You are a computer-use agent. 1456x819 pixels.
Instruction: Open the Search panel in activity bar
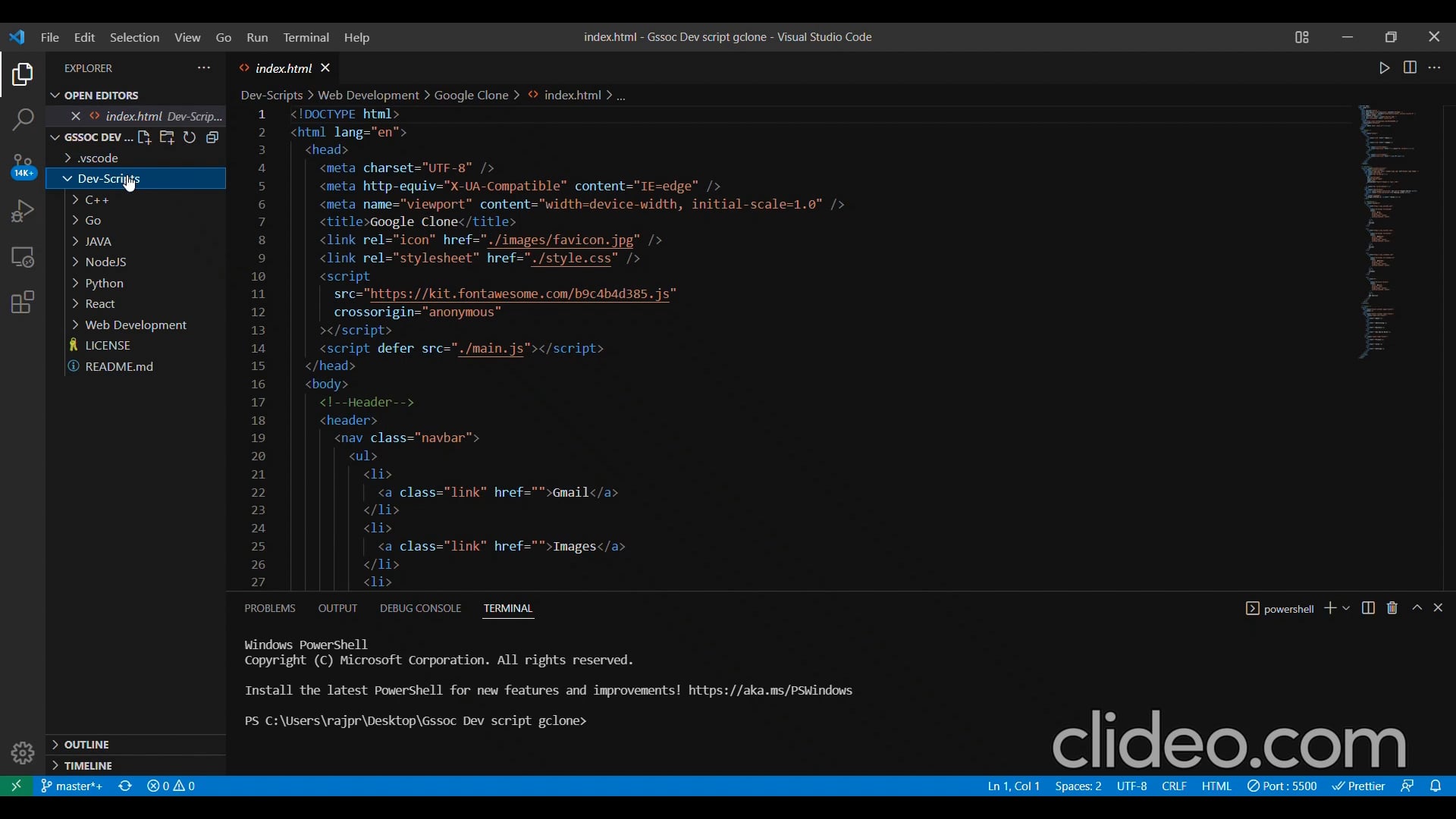coord(23,120)
